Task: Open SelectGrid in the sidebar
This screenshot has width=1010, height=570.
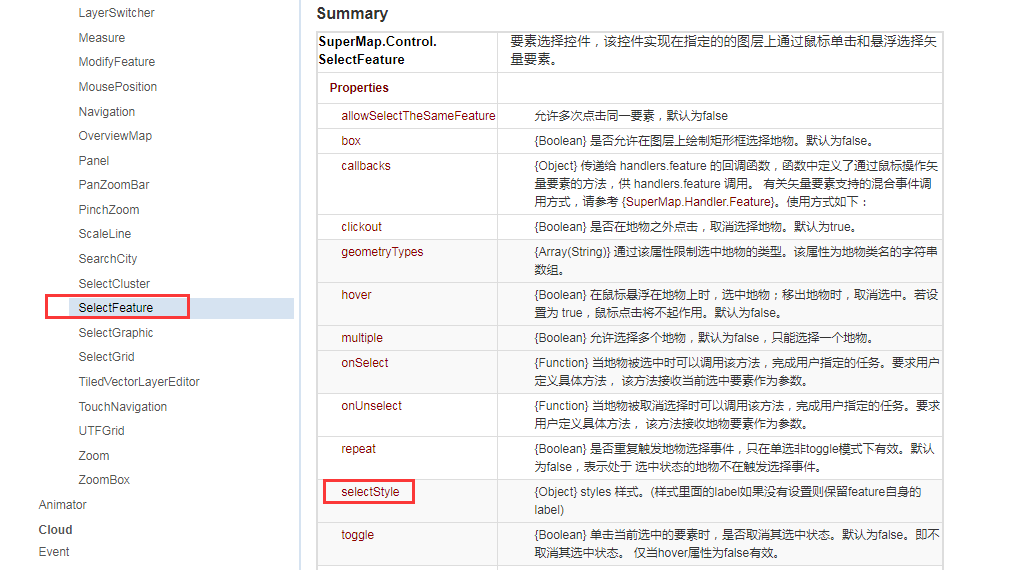Action: (x=106, y=357)
